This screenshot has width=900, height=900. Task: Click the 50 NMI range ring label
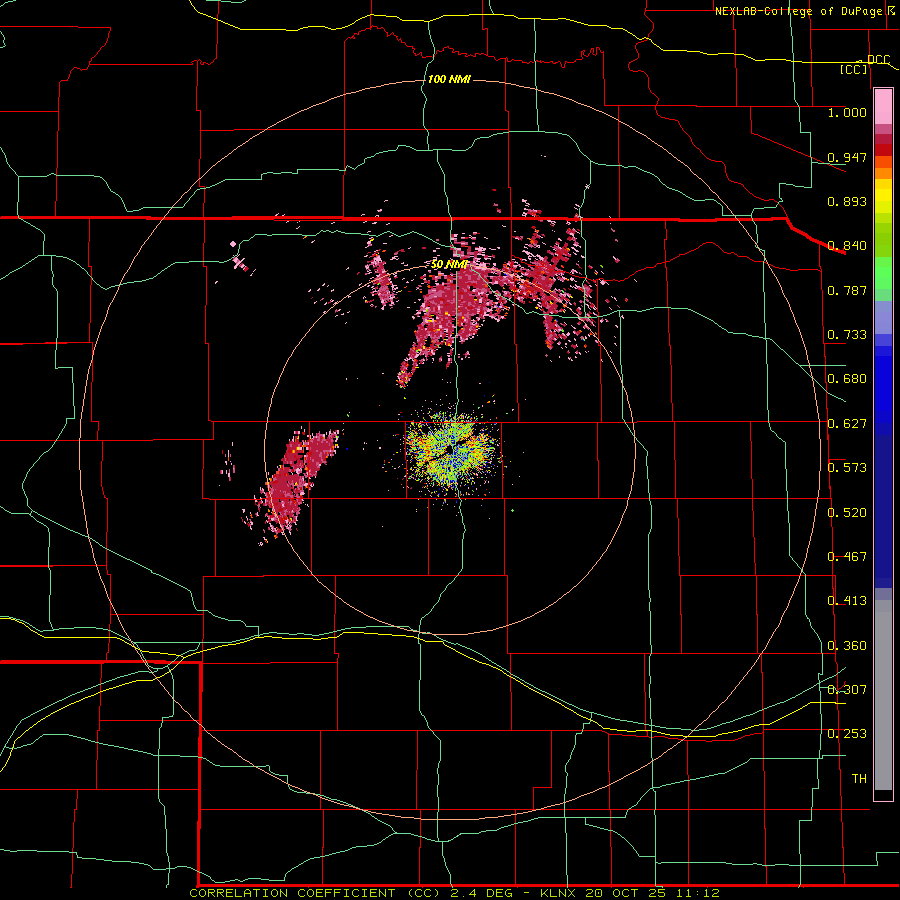coord(449,264)
